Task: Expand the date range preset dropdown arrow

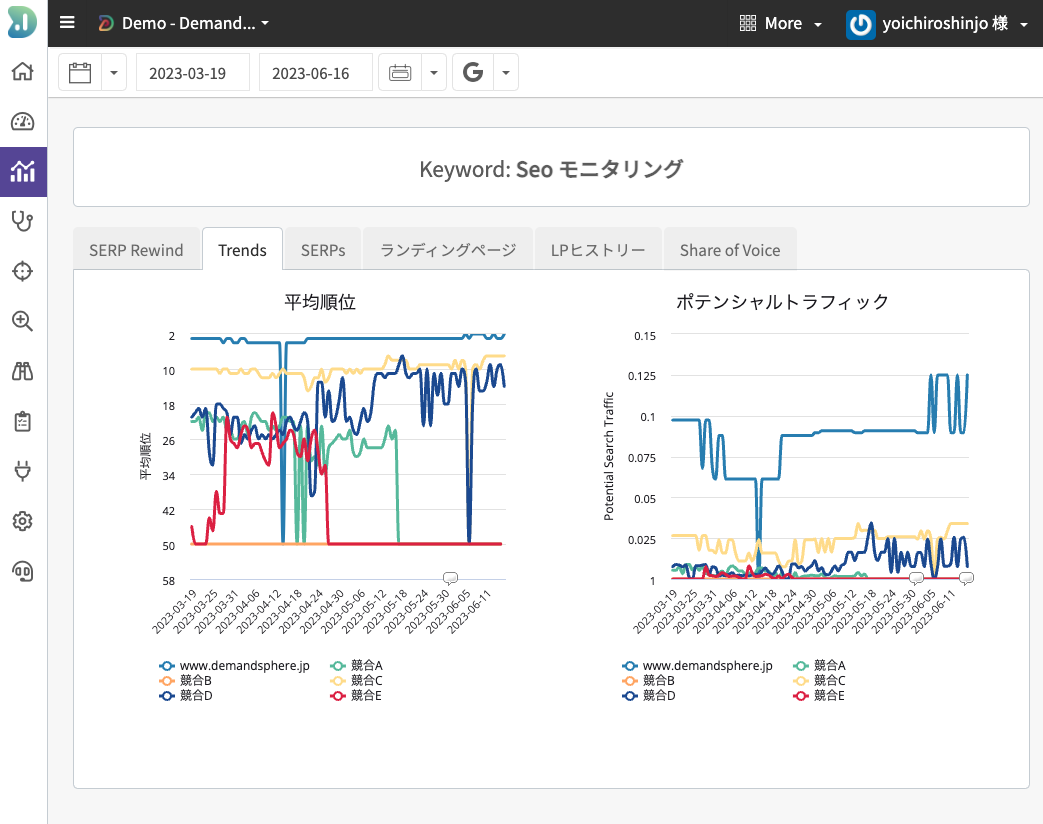Action: [x=434, y=72]
